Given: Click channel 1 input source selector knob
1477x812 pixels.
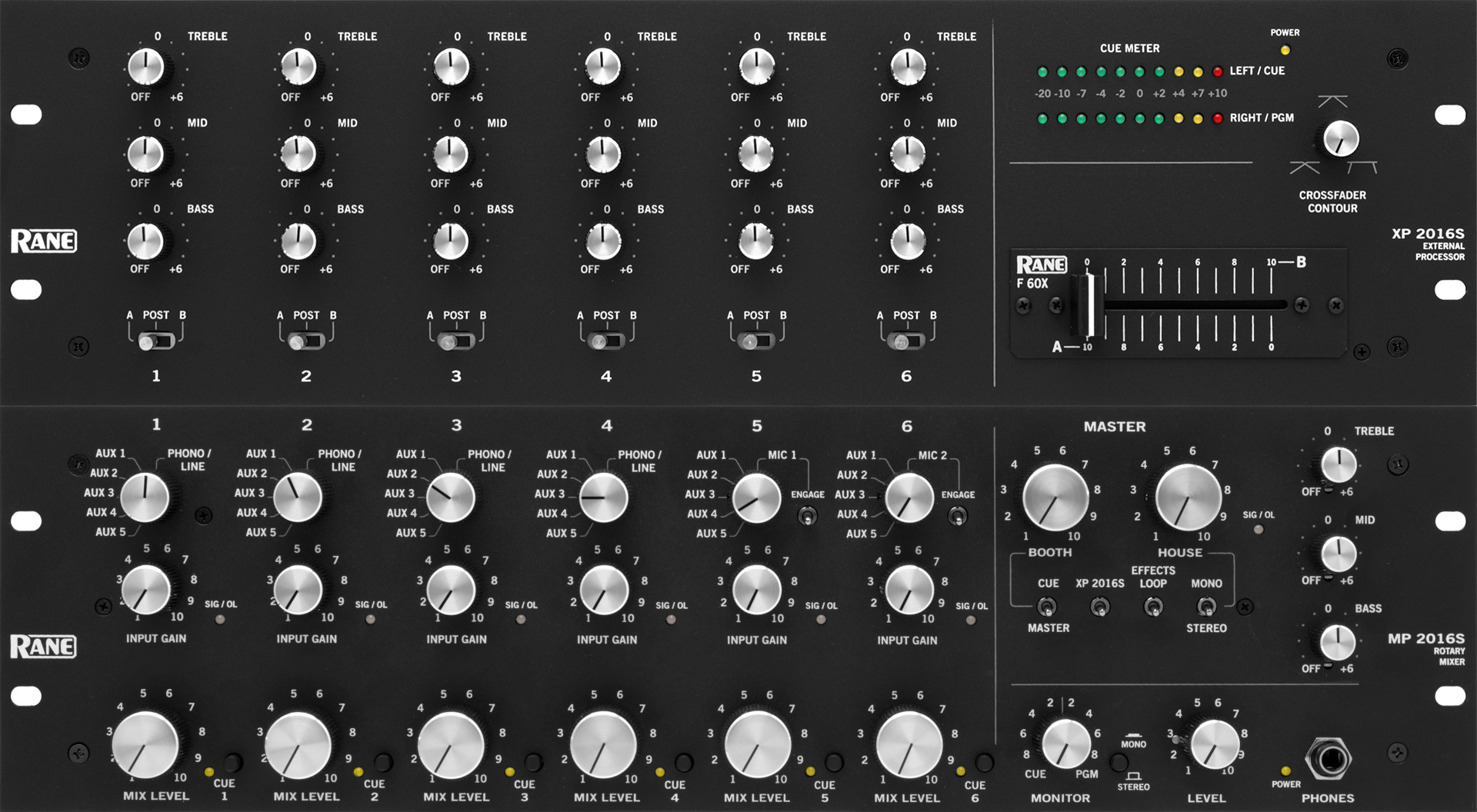Looking at the screenshot, I should 145,498.
